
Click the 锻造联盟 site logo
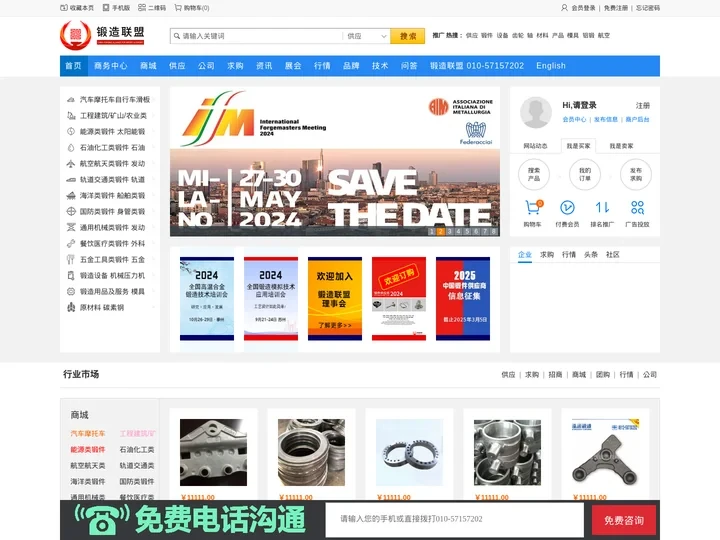coord(102,35)
